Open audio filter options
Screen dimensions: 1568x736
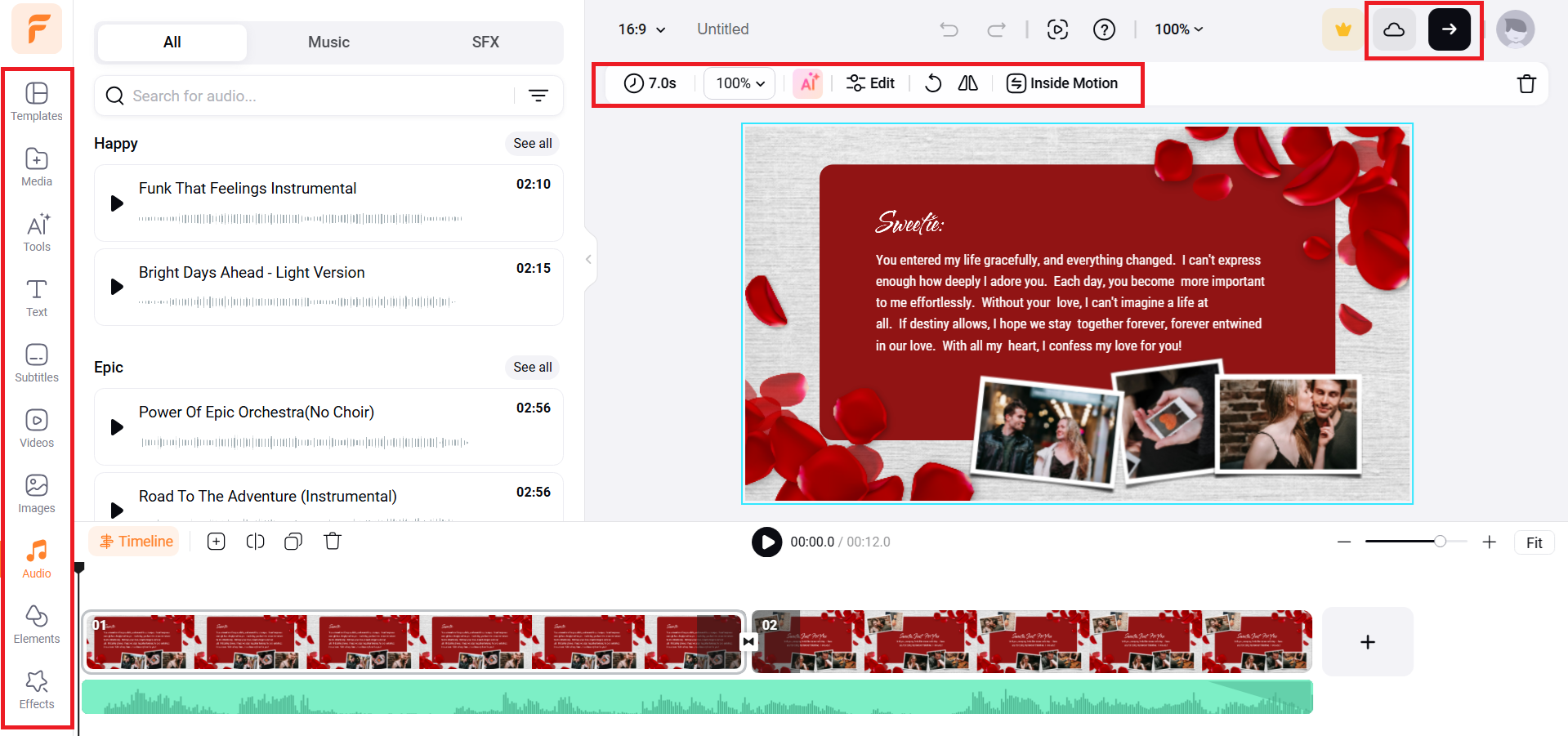(538, 96)
